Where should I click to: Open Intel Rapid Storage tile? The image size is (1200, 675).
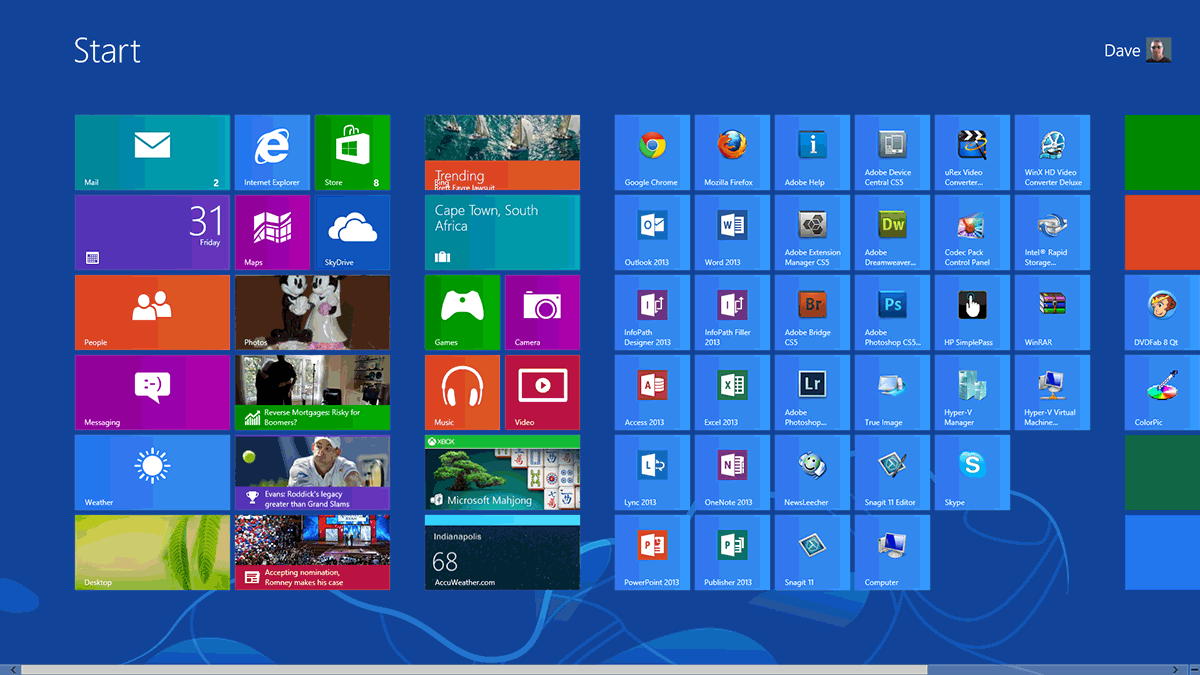point(1052,232)
